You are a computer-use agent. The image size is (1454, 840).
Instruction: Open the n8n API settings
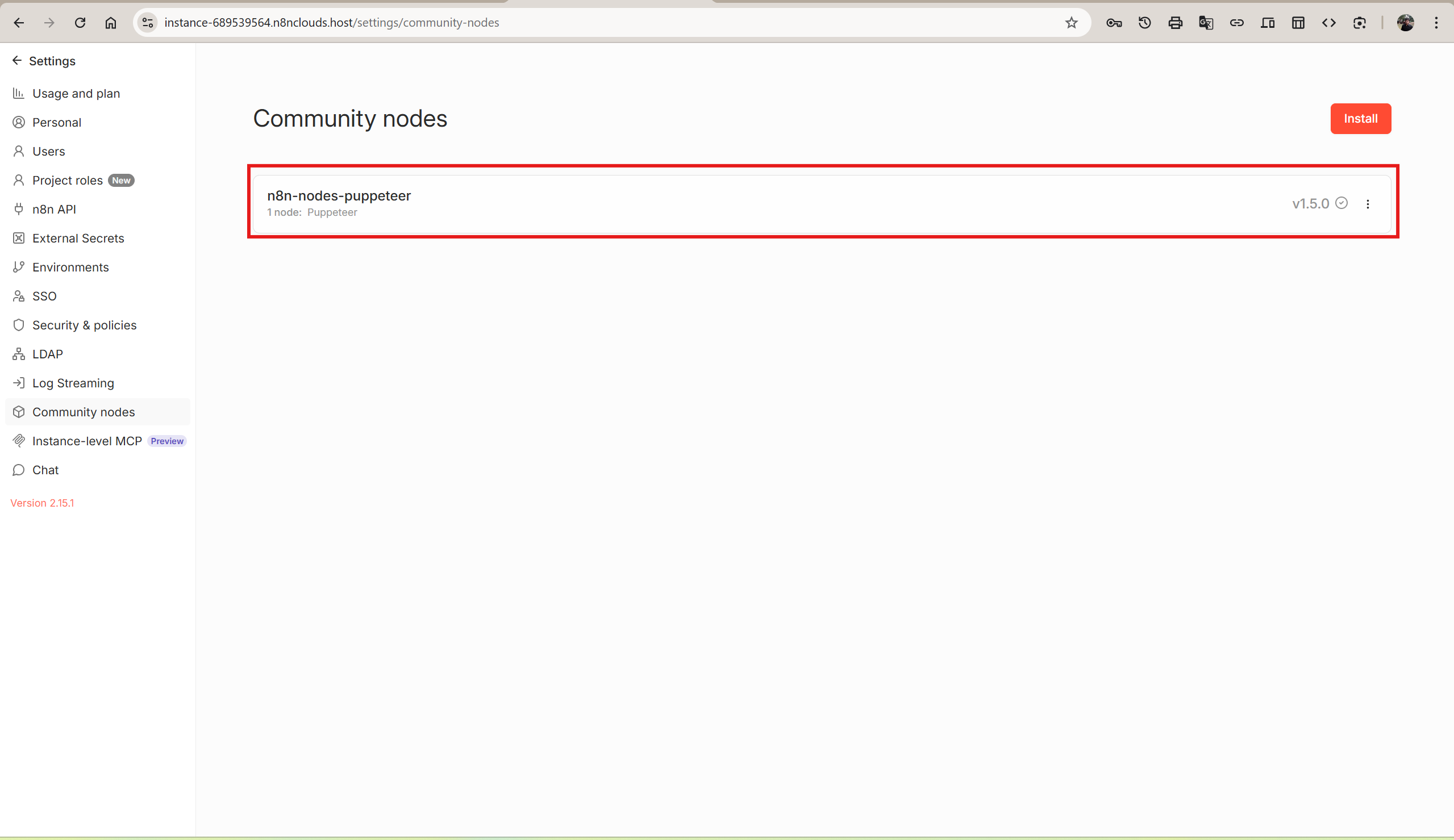pos(98,209)
